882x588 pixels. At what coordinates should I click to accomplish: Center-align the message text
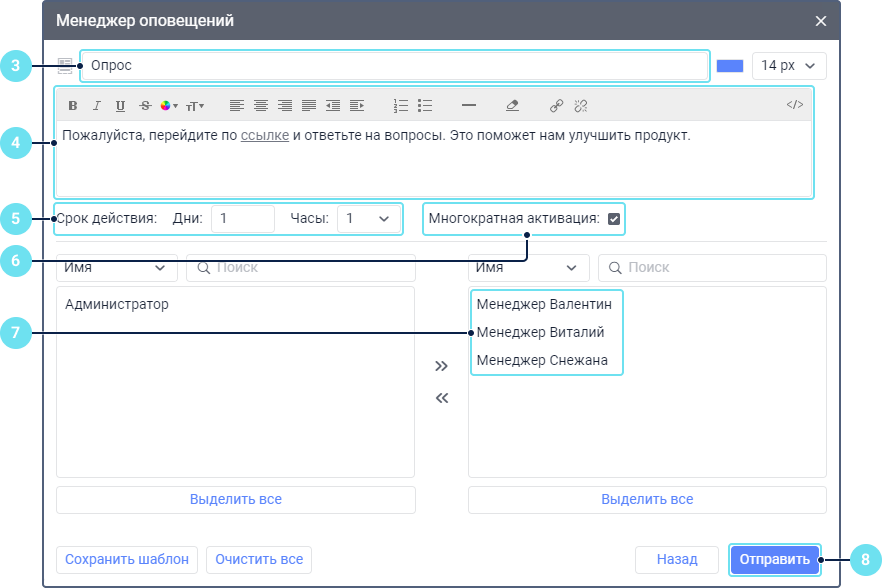click(x=261, y=105)
